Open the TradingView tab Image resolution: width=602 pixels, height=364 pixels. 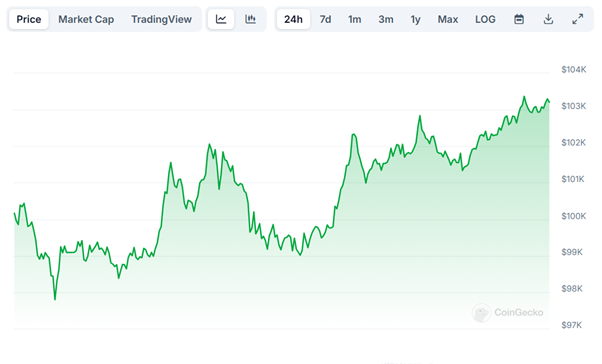161,19
